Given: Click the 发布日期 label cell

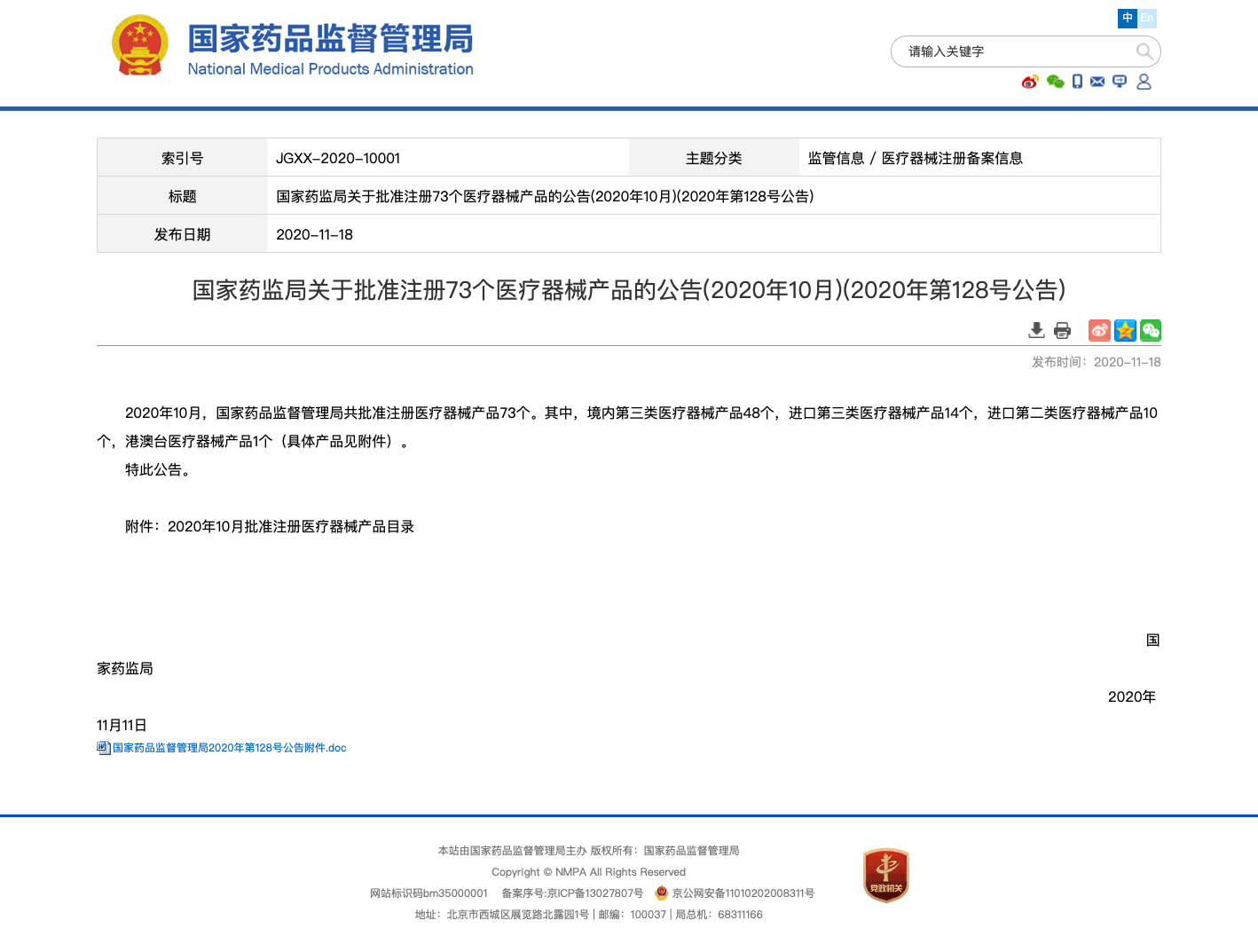Looking at the screenshot, I should click(x=182, y=234).
